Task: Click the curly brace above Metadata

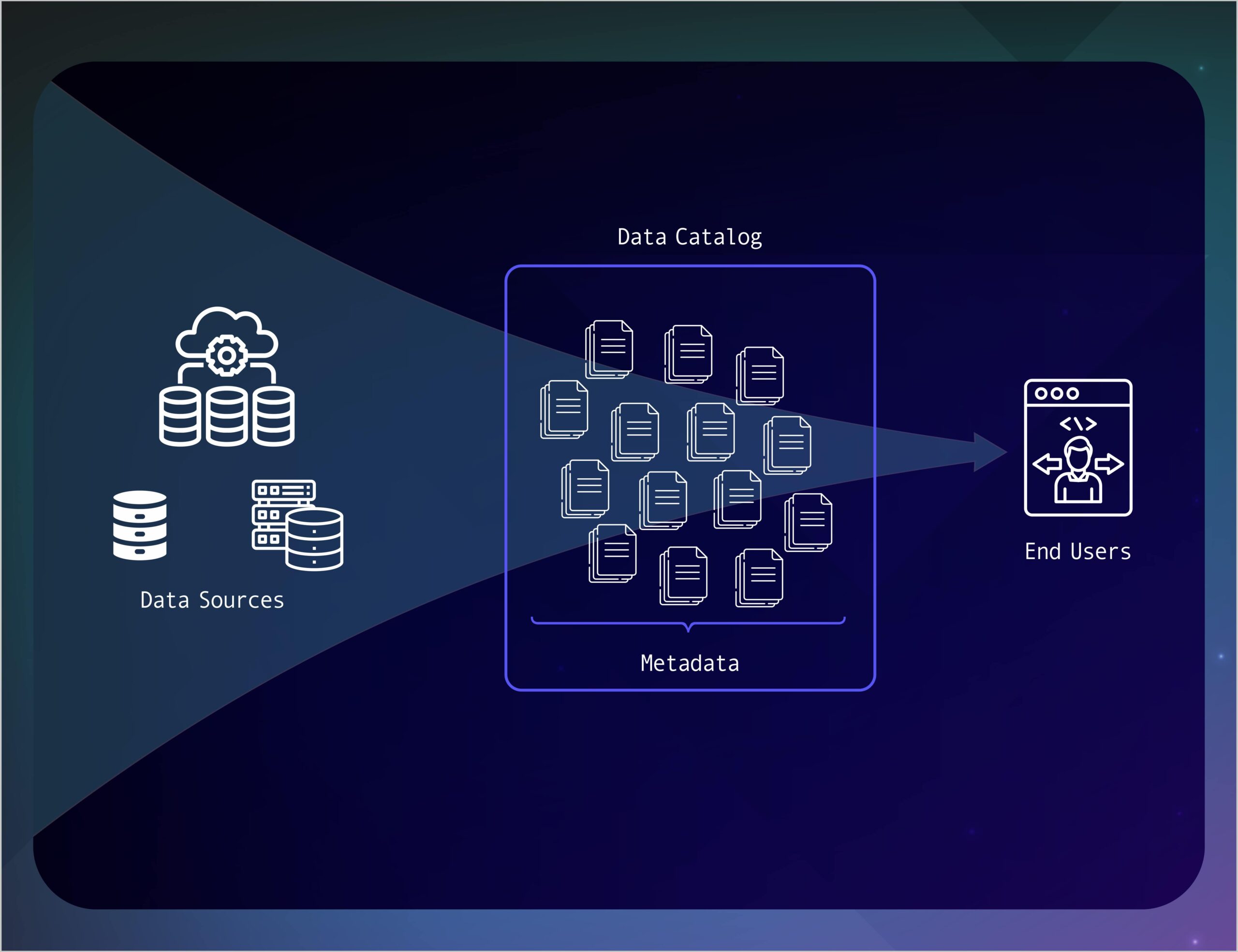Action: point(688,625)
